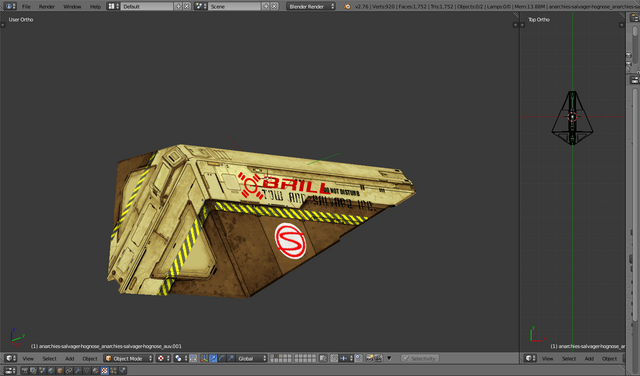Viewport: 640px width, 376px height.
Task: Open Top Ortho viewport Object menu
Action: [x=609, y=359]
